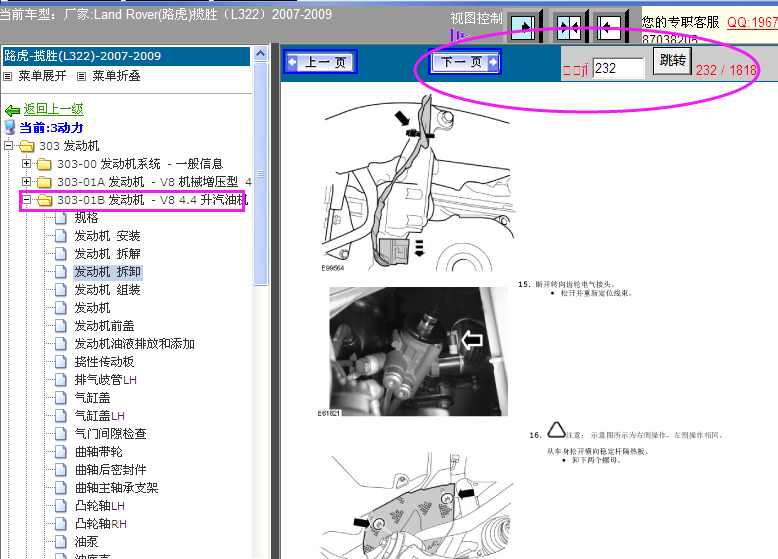This screenshot has width=778, height=559.
Task: Click the 路虎-揽胜(L322)-2007-2009 panel header
Action: click(x=126, y=56)
